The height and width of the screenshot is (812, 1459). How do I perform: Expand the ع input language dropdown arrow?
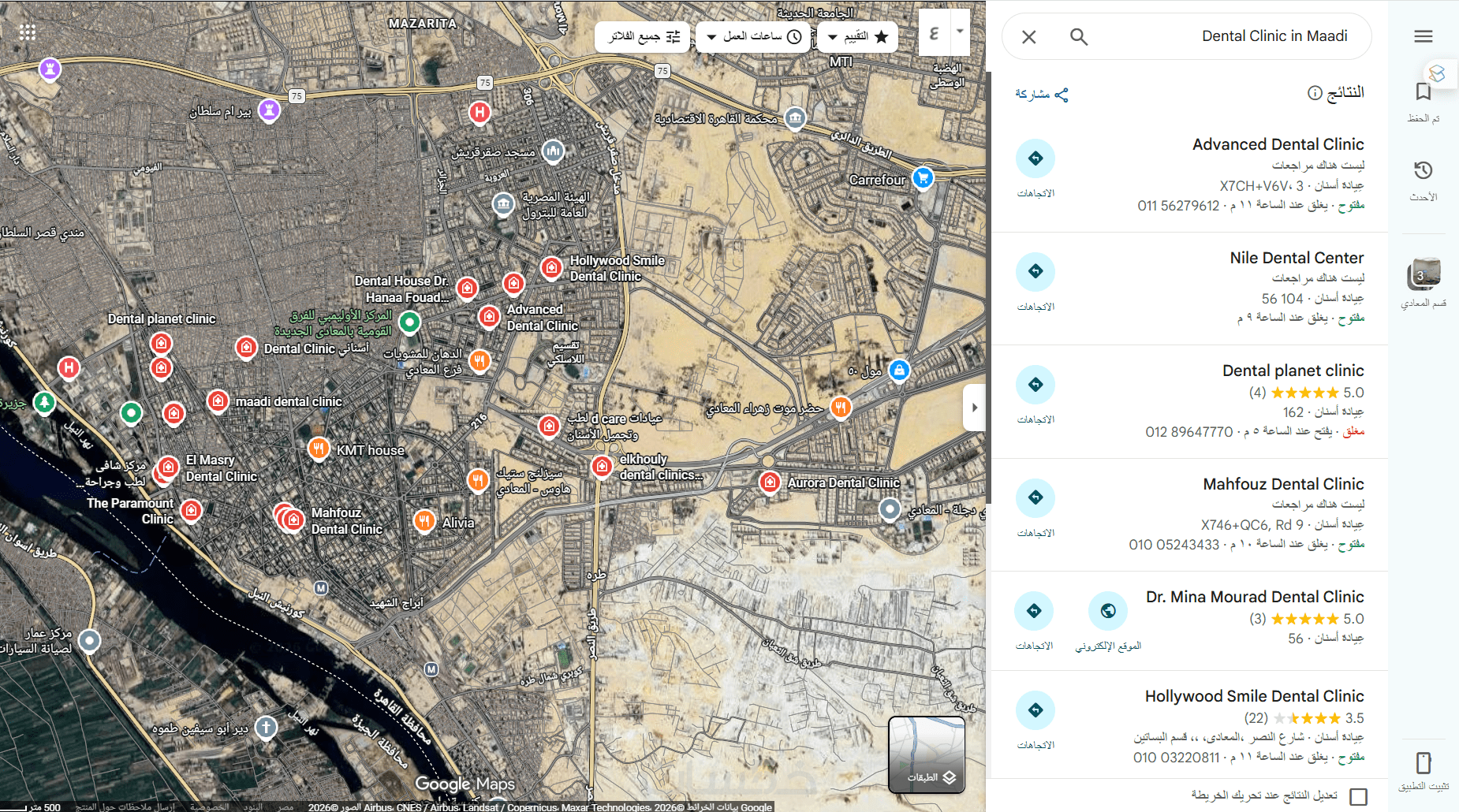960,32
